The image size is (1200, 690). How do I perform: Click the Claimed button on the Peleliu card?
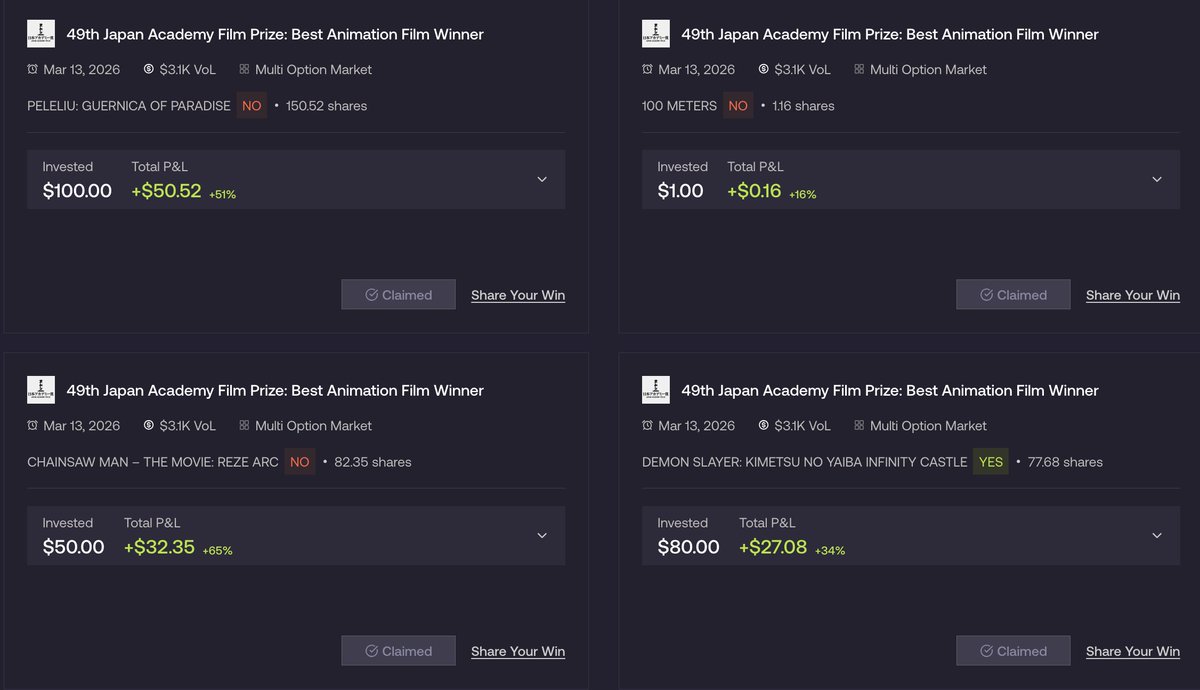click(398, 295)
